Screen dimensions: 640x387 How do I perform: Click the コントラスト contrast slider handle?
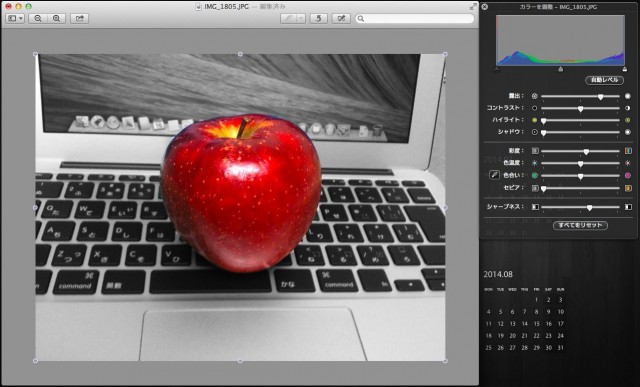[x=580, y=109]
